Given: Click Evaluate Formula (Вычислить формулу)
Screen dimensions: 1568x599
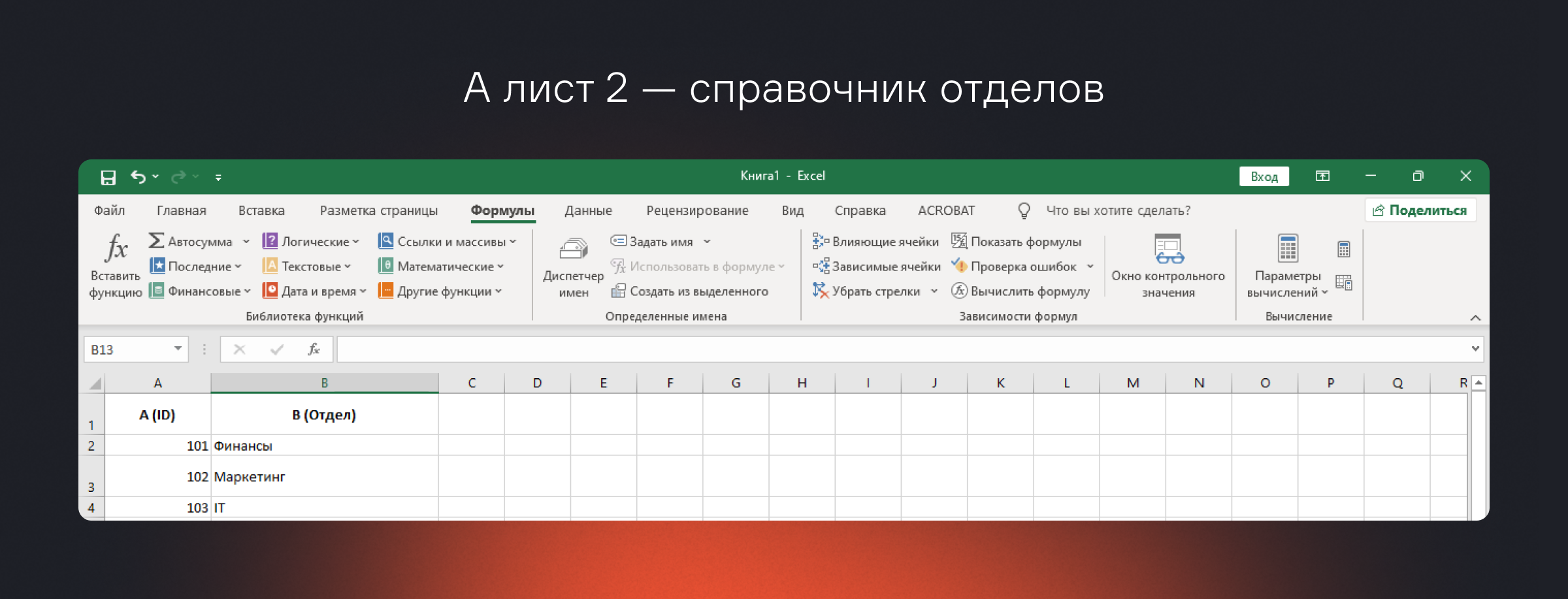Looking at the screenshot, I should [1021, 291].
